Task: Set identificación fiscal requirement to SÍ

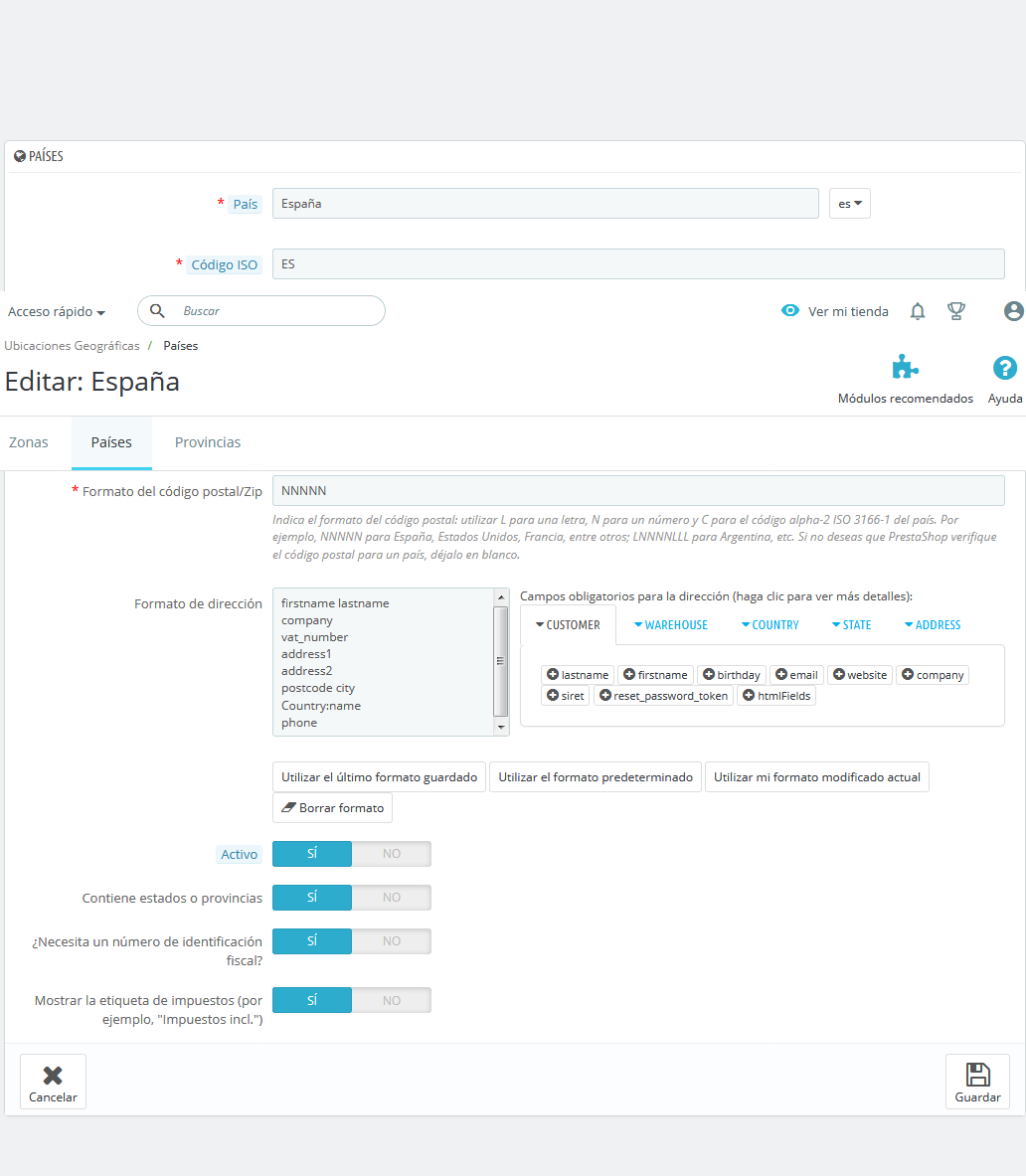Action: pos(312,940)
